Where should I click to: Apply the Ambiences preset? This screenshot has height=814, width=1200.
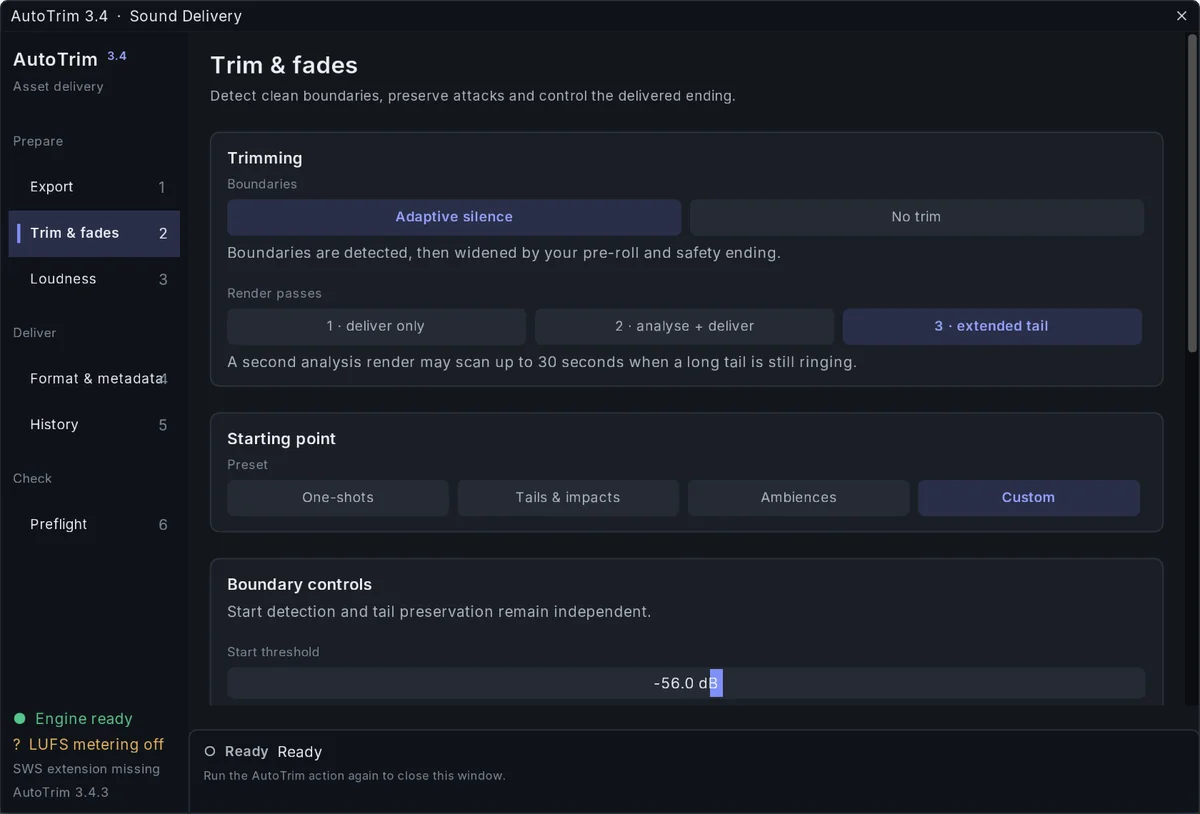click(x=799, y=498)
